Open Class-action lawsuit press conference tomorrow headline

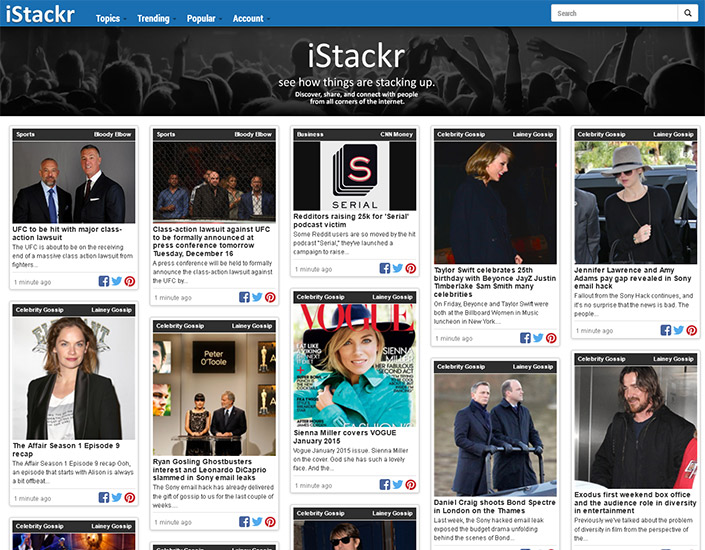coord(211,241)
